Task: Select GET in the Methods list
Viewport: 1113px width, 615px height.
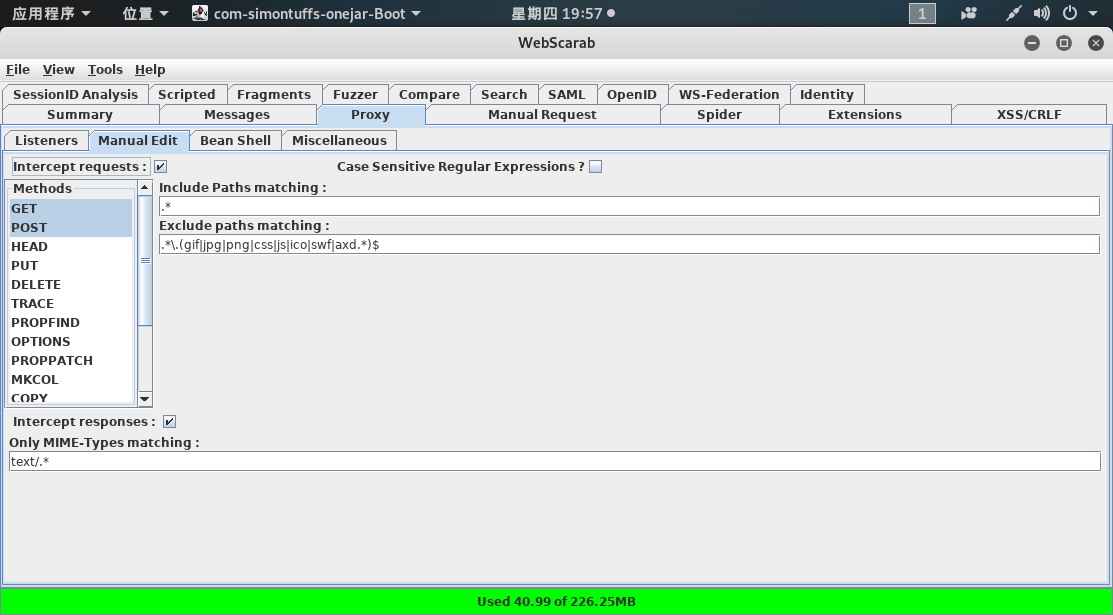Action: click(71, 209)
